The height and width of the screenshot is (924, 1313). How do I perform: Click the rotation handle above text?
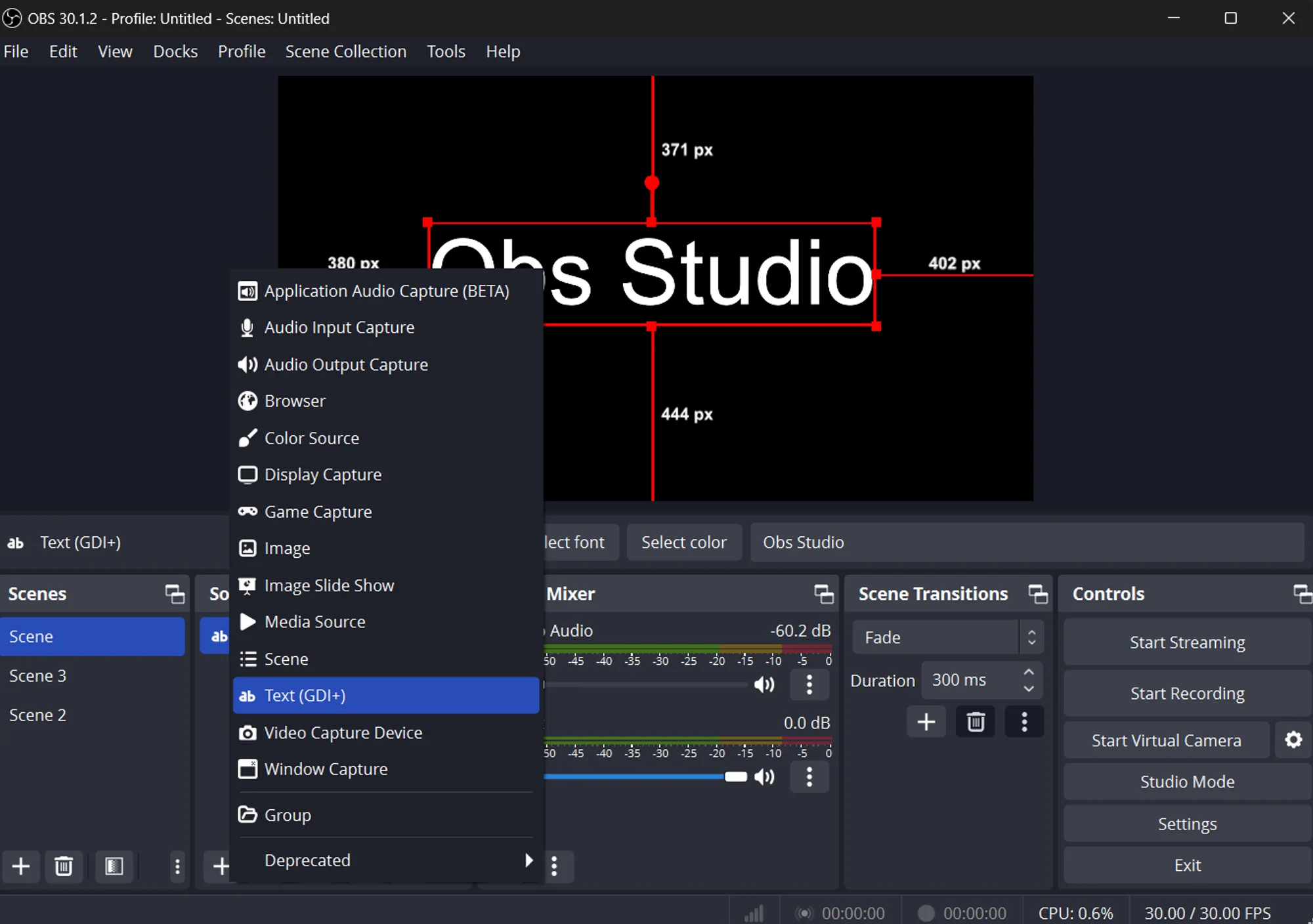(651, 182)
